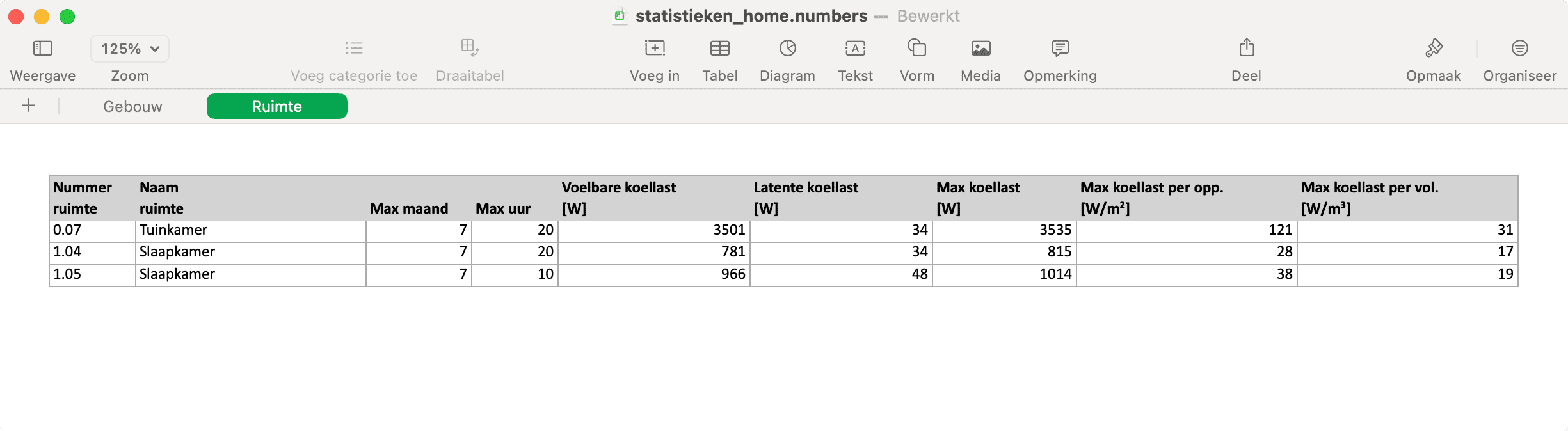This screenshot has height=431, width=1568.
Task: Open the Zoom percentage dropdown
Action: click(x=129, y=48)
